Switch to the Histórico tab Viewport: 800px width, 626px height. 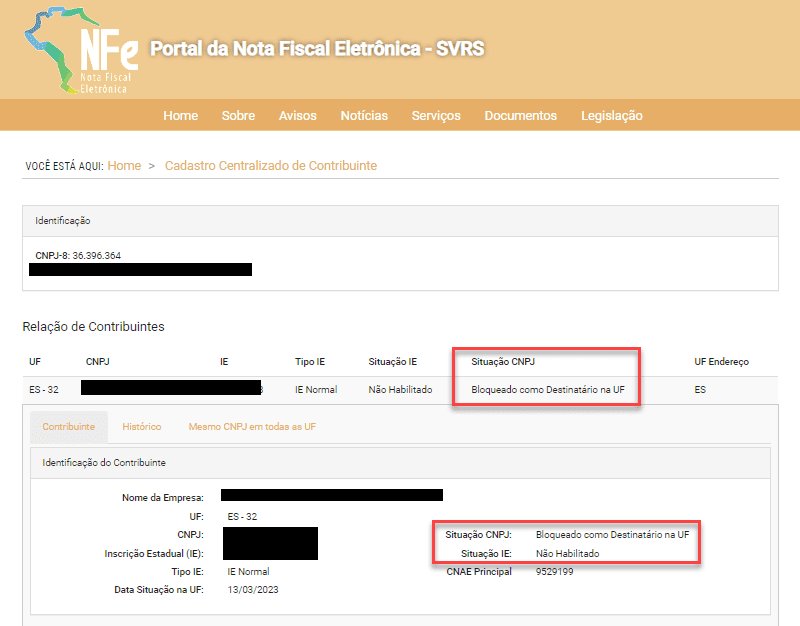point(142,427)
